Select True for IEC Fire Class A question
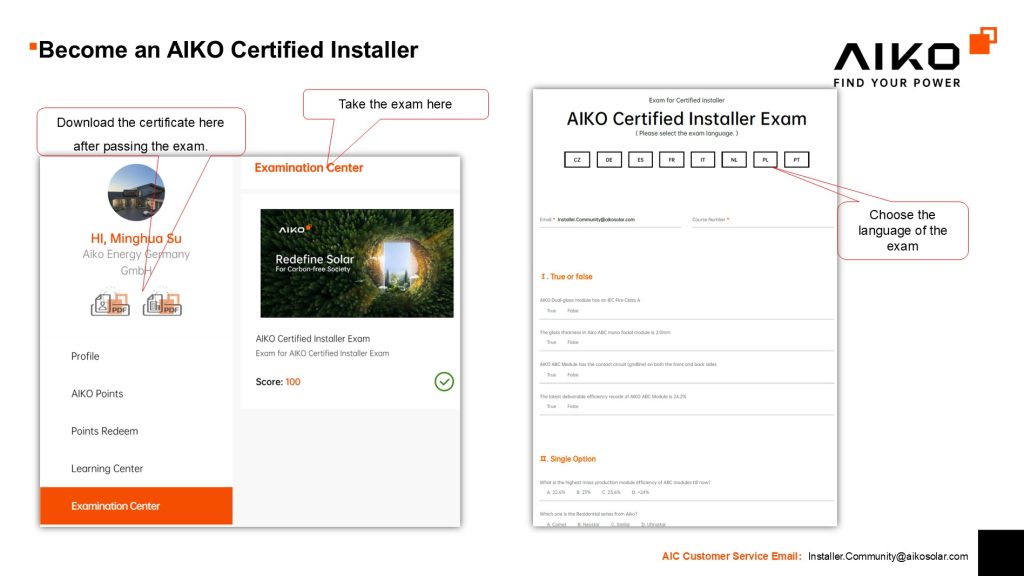Viewport: 1024px width, 576px height. 551,311
